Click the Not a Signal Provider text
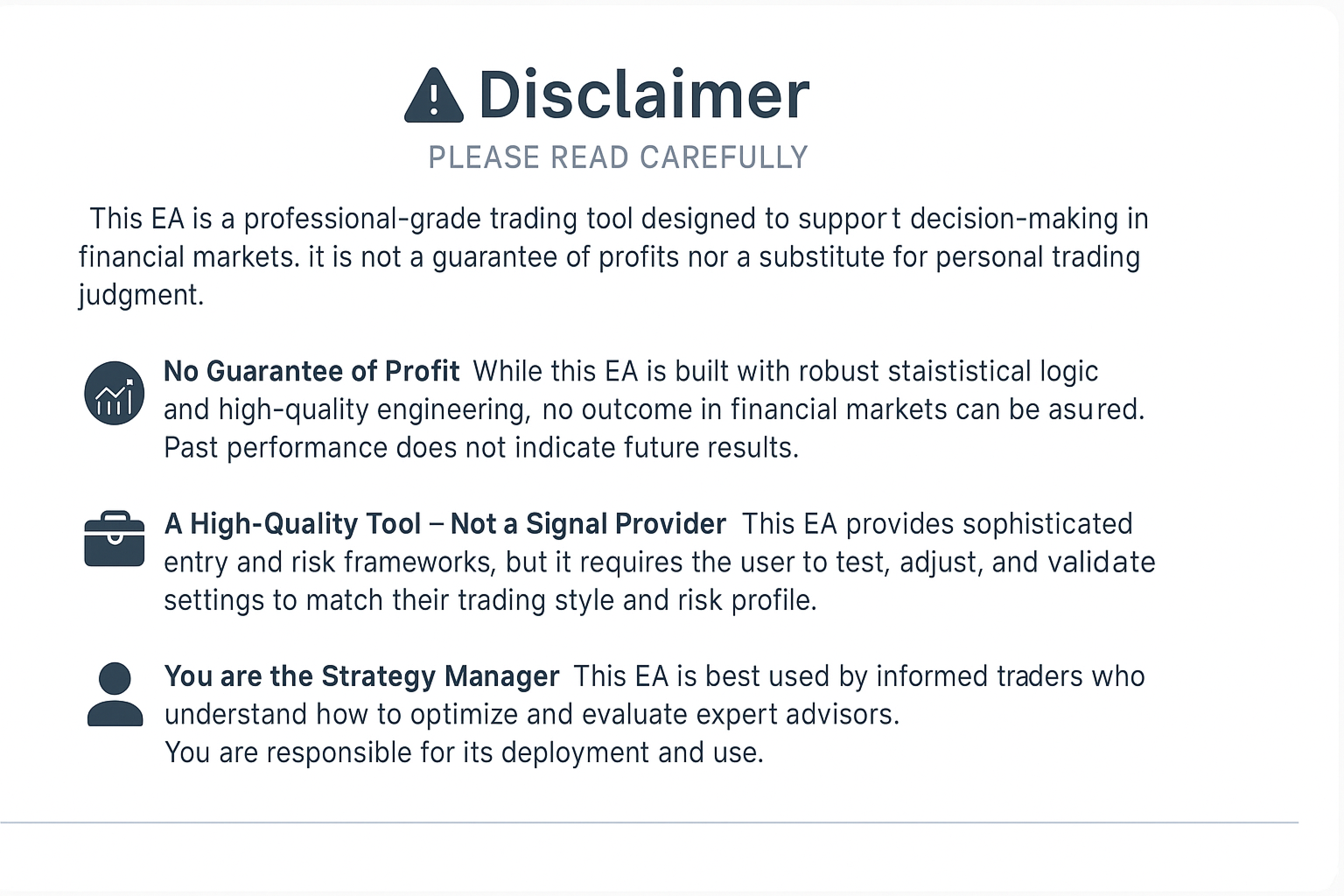The width and height of the screenshot is (1344, 896). [588, 523]
